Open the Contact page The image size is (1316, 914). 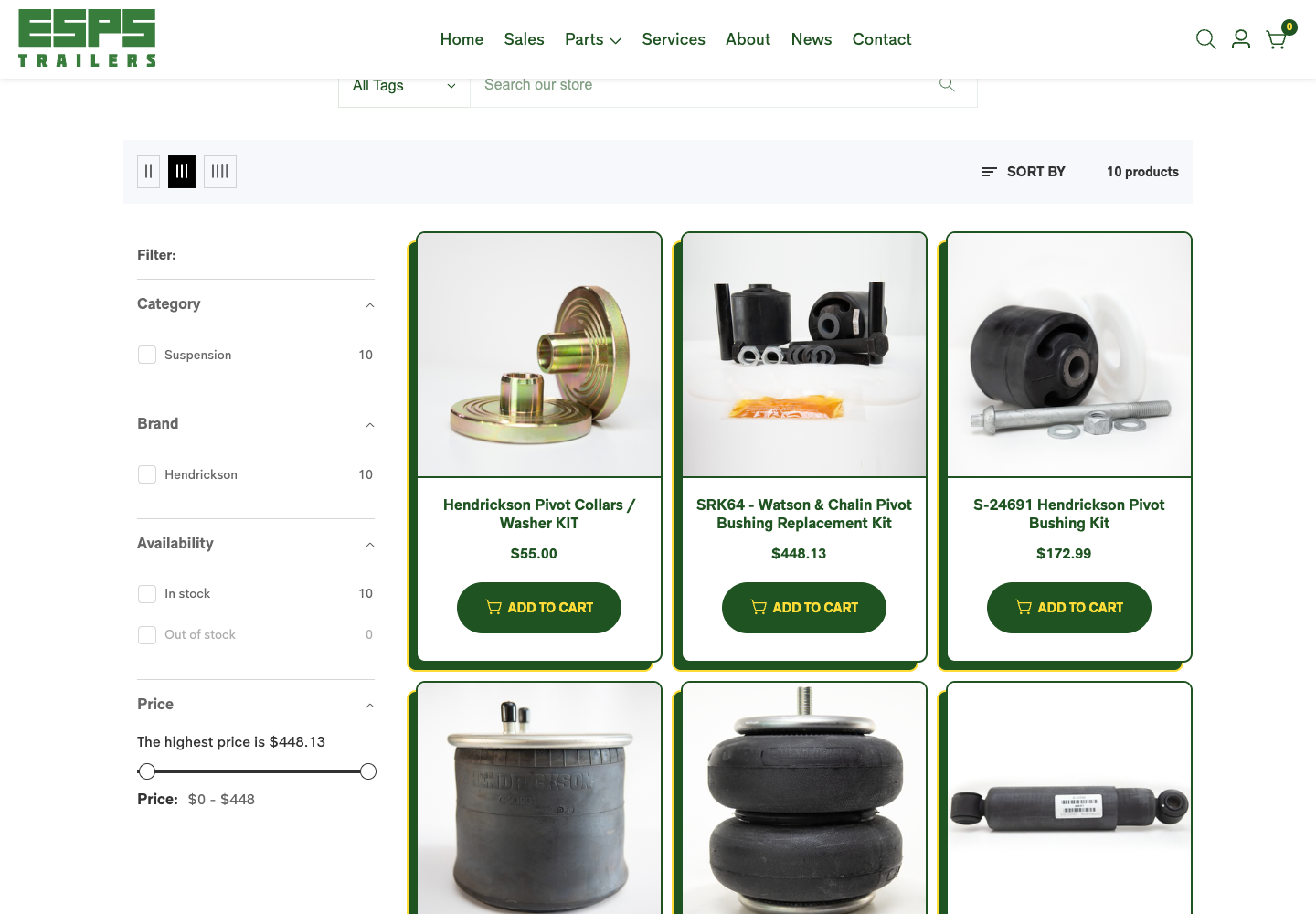coord(882,39)
